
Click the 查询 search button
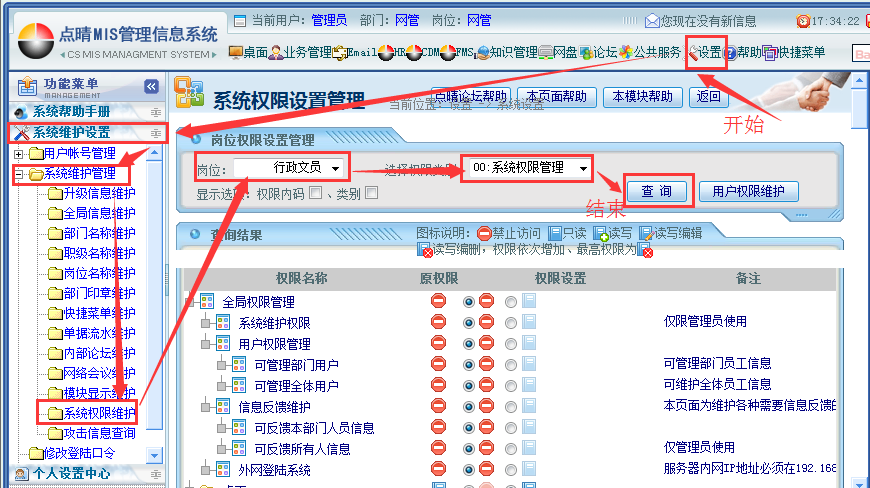(x=656, y=191)
